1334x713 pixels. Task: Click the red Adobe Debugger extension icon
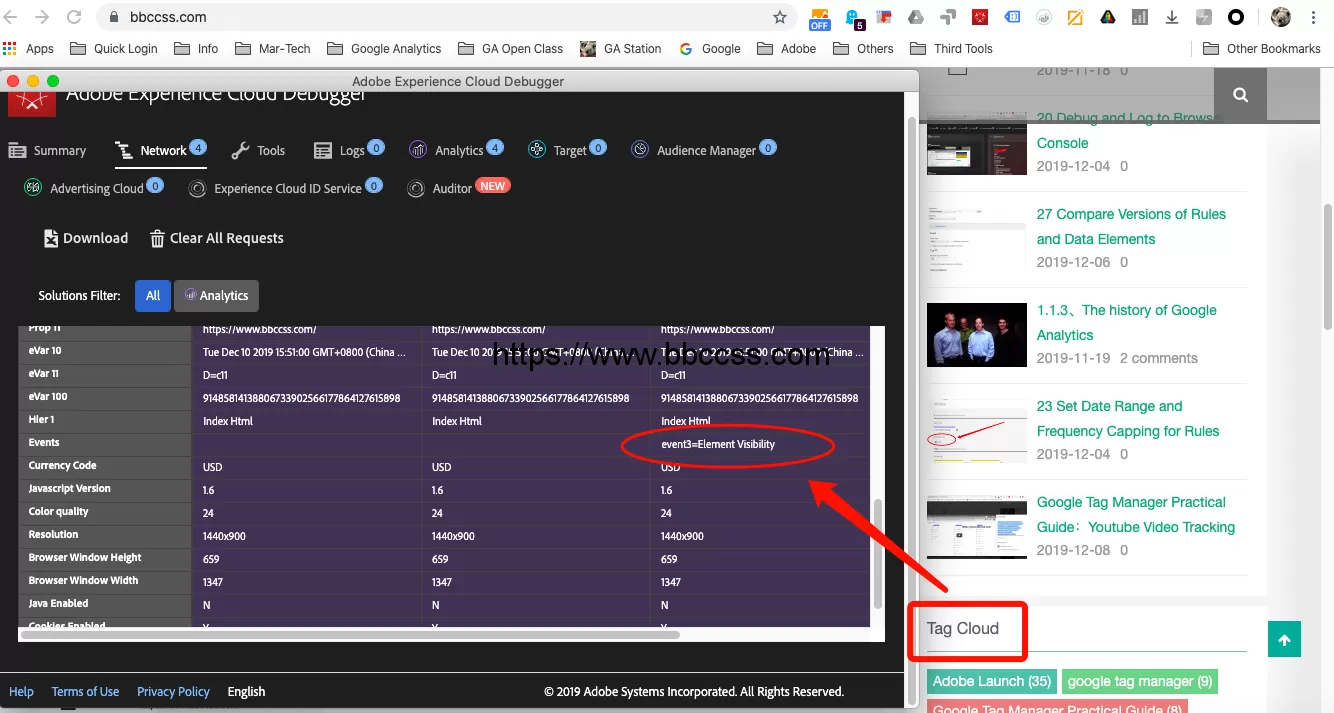click(x=981, y=17)
